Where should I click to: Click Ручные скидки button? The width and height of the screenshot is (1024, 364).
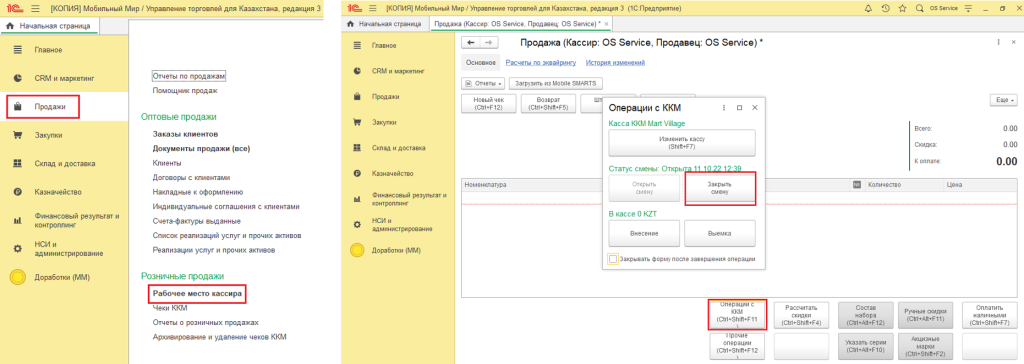(926, 315)
